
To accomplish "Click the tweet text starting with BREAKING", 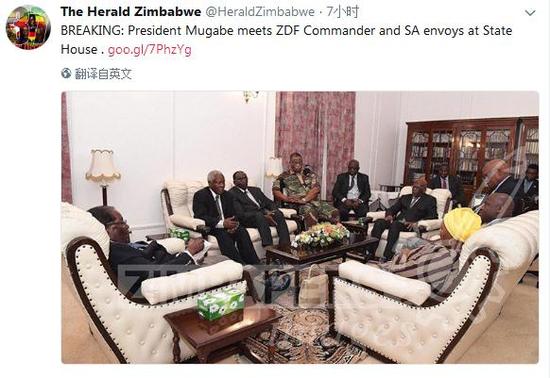I will coord(286,40).
